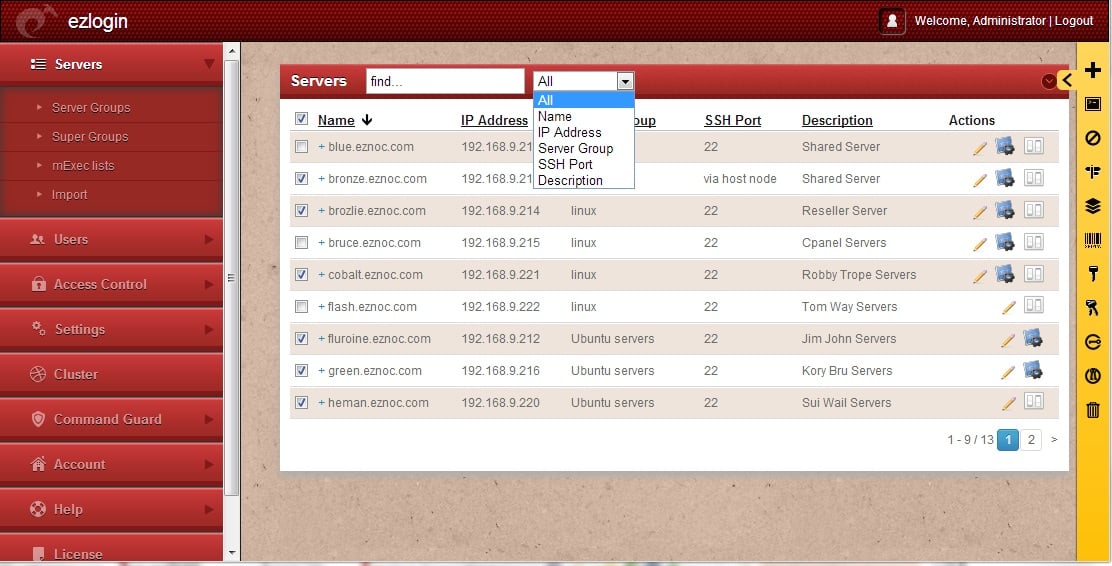This screenshot has height=566, width=1112.
Task: Choose Server Group in the filter dropdown list
Action: (x=584, y=148)
